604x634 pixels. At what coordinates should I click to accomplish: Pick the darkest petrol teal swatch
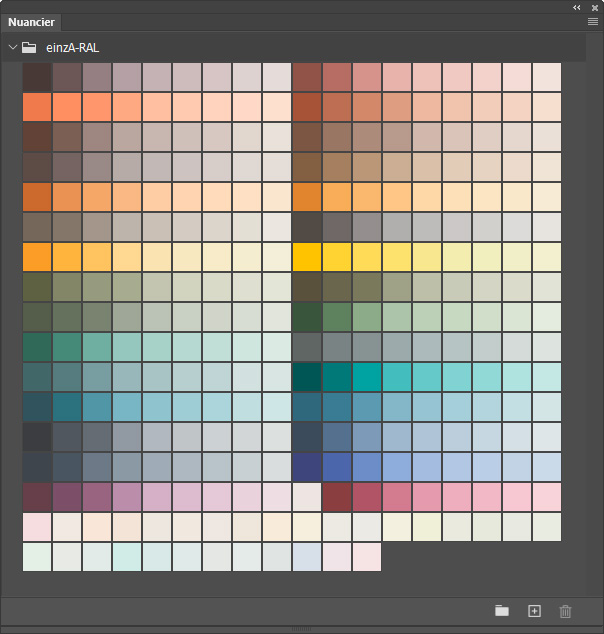(307, 377)
